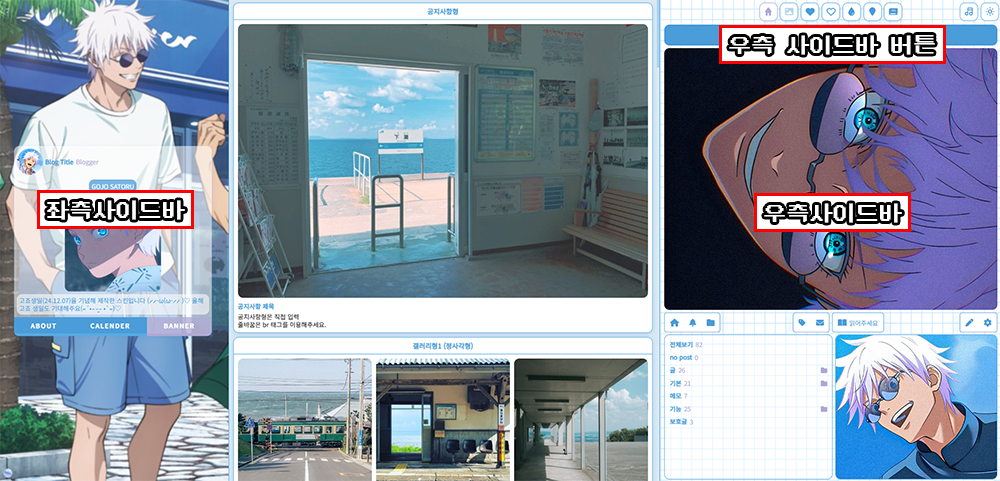This screenshot has height=481, width=1000.
Task: Open the smiling character image in right sidebar
Action: point(916,407)
